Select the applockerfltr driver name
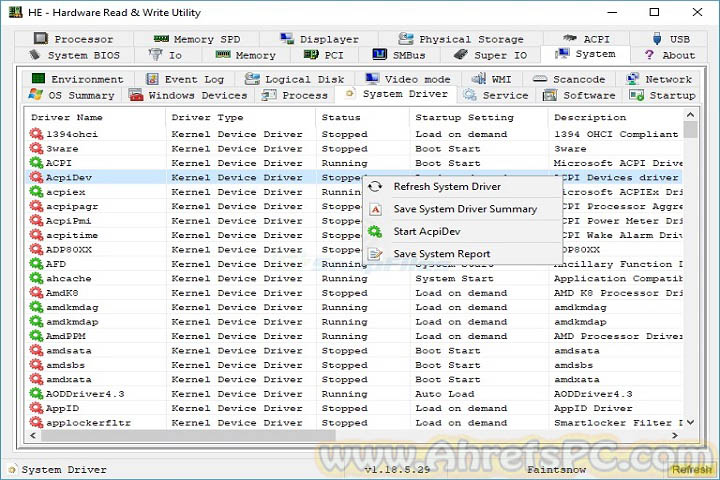Viewport: 720px width, 480px height. (x=88, y=423)
